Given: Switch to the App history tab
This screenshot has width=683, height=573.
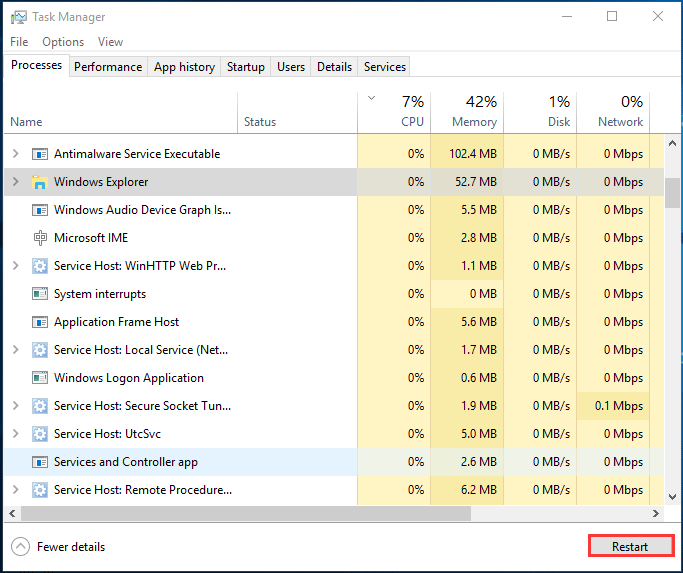Looking at the screenshot, I should click(184, 67).
